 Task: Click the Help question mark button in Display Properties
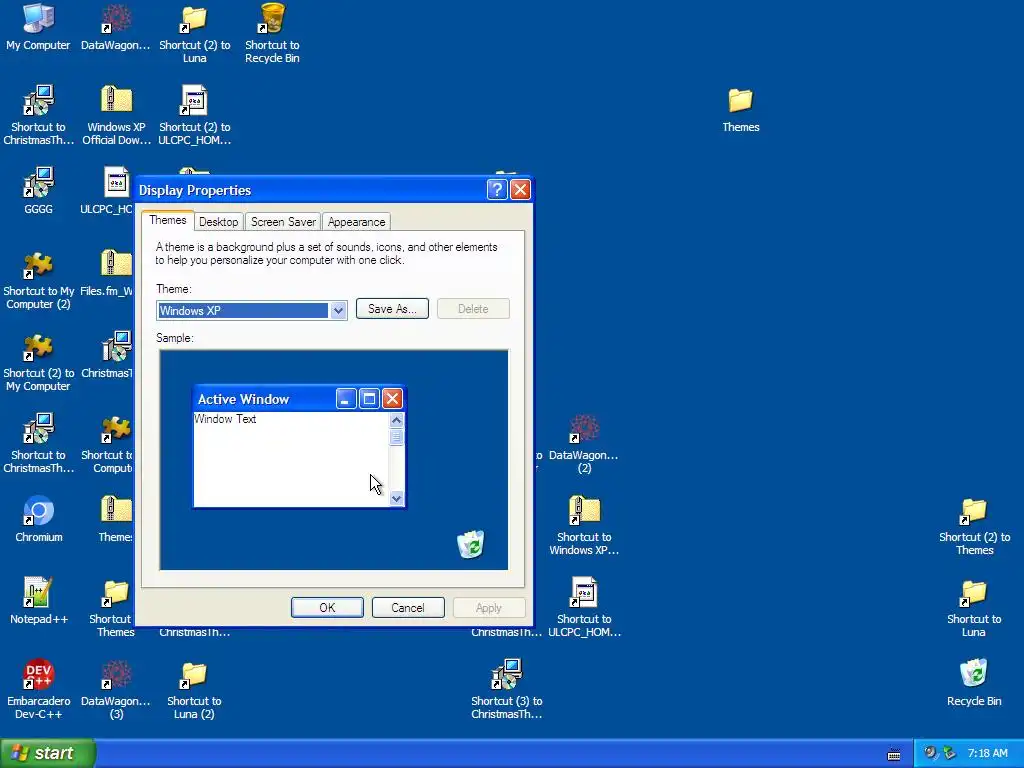click(x=497, y=189)
